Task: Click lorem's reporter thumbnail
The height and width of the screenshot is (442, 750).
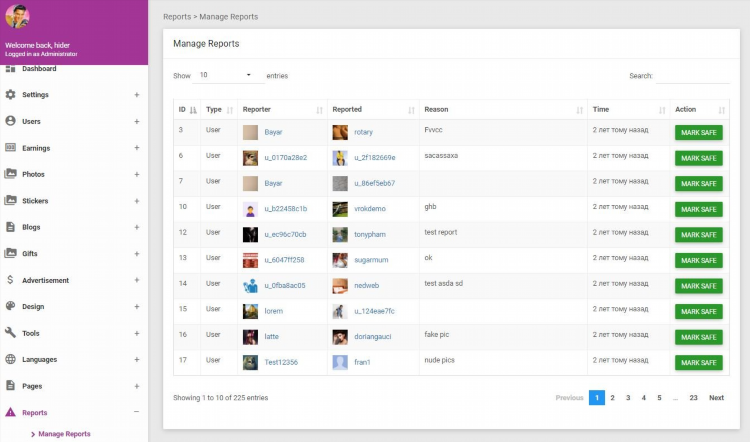Action: pyautogui.click(x=250, y=311)
